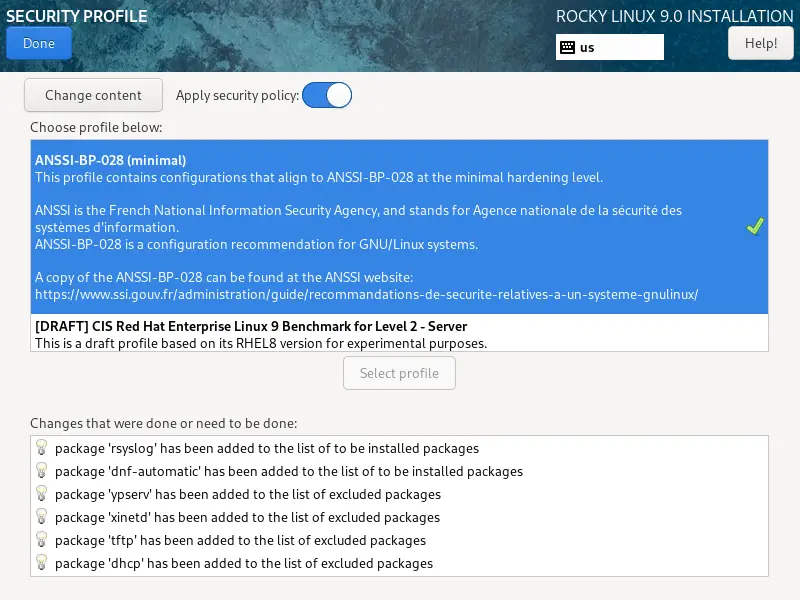Click the blue Done button
Image resolution: width=800 pixels, height=600 pixels.
(39, 43)
